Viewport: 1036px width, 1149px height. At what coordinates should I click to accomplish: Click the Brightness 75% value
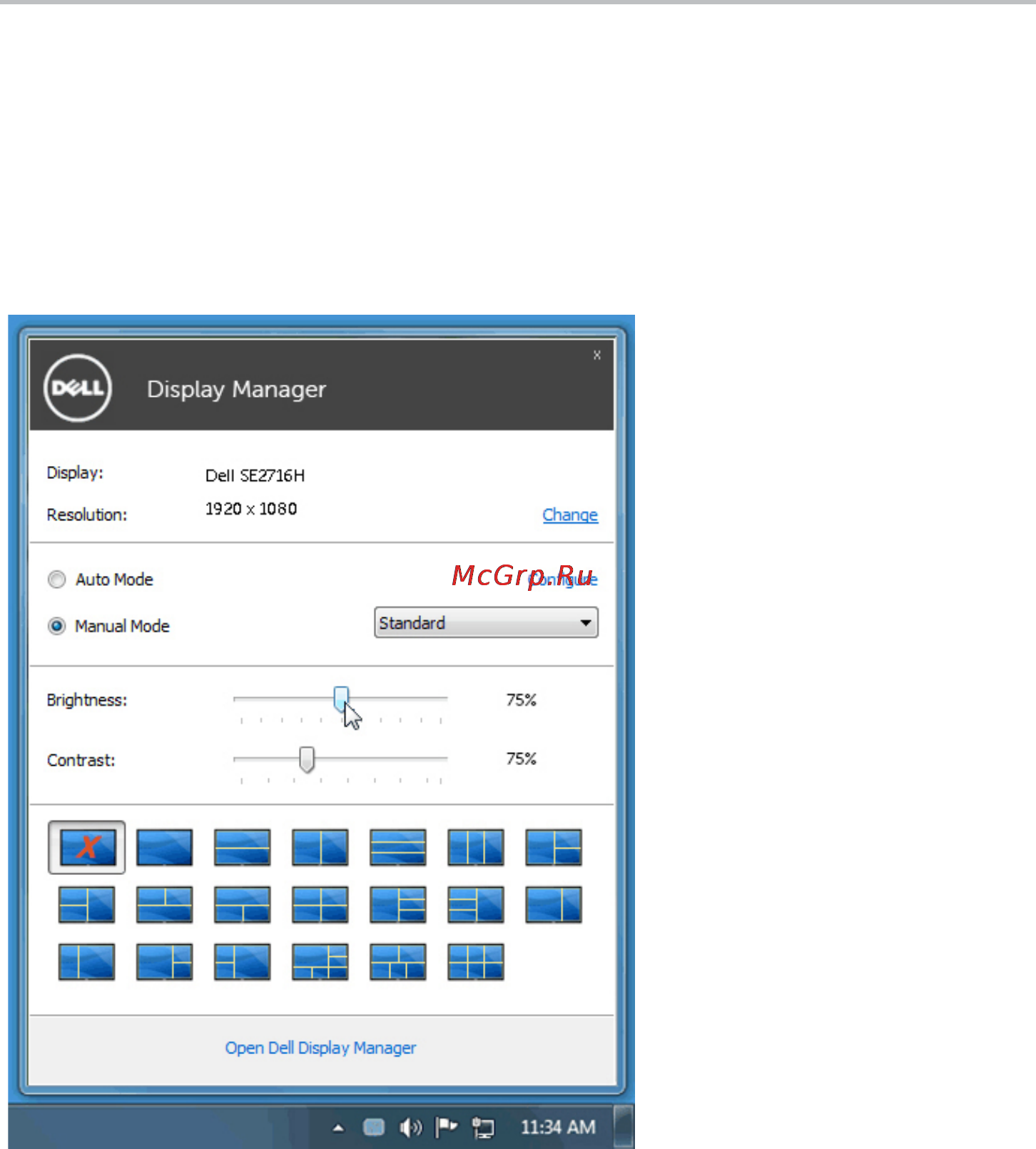coord(521,700)
